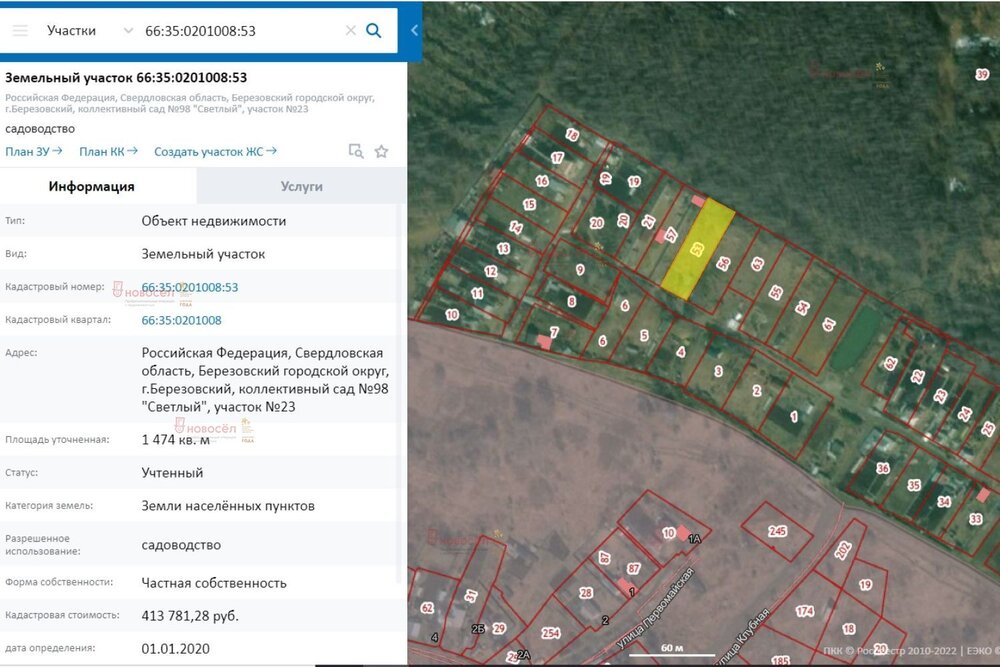Switch to the Услуги tab

(302, 186)
